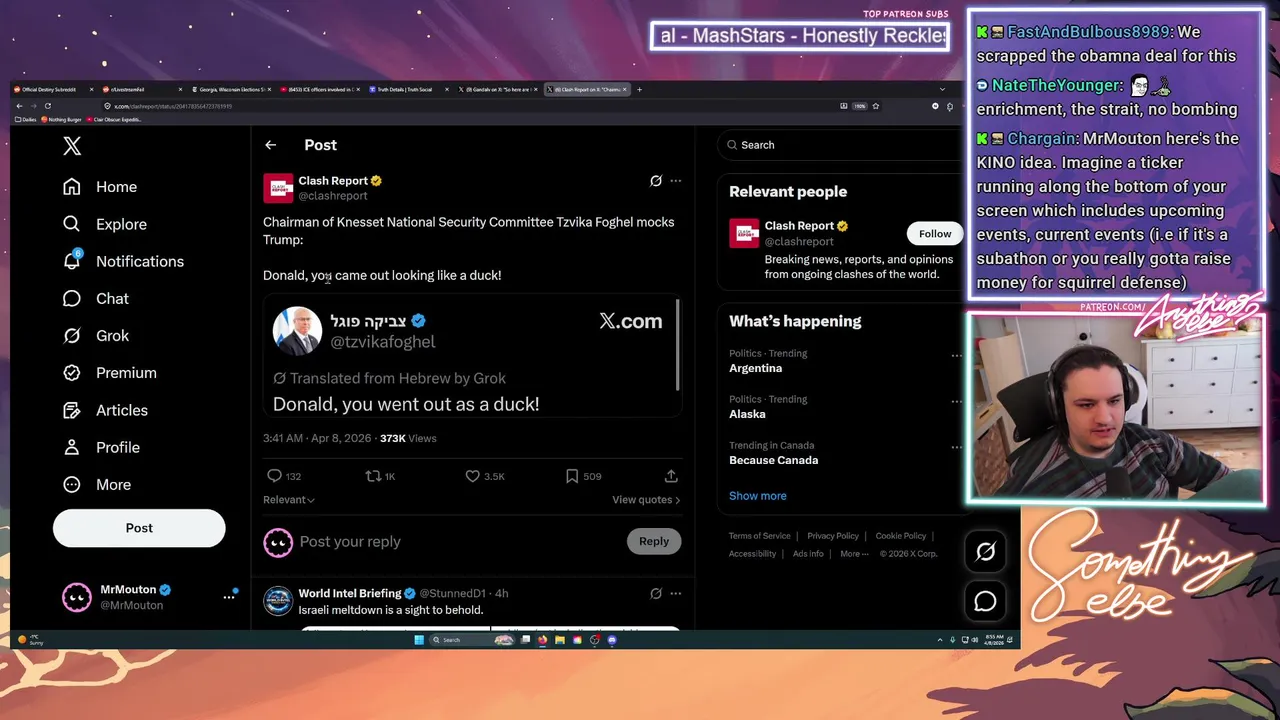
Task: Open options for Argentina trending topic
Action: (x=956, y=356)
